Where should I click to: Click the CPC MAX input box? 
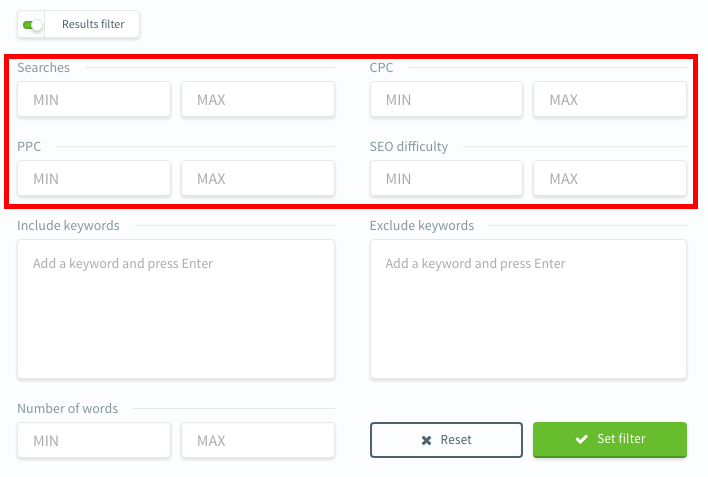(609, 100)
